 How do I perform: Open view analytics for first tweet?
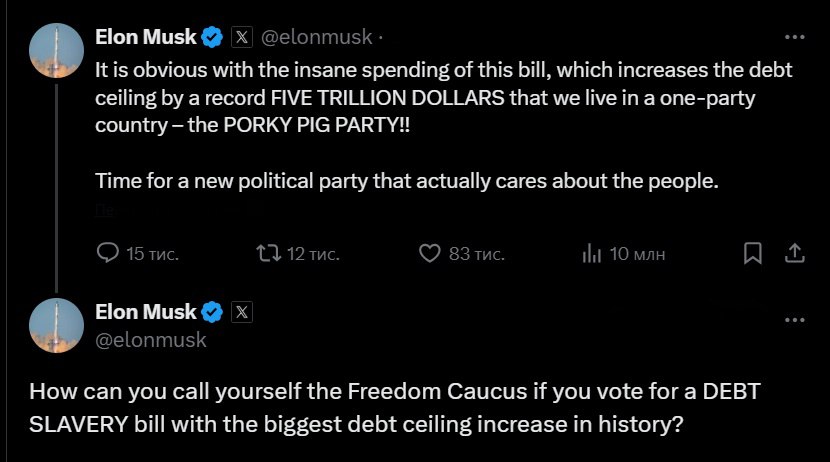pos(591,254)
